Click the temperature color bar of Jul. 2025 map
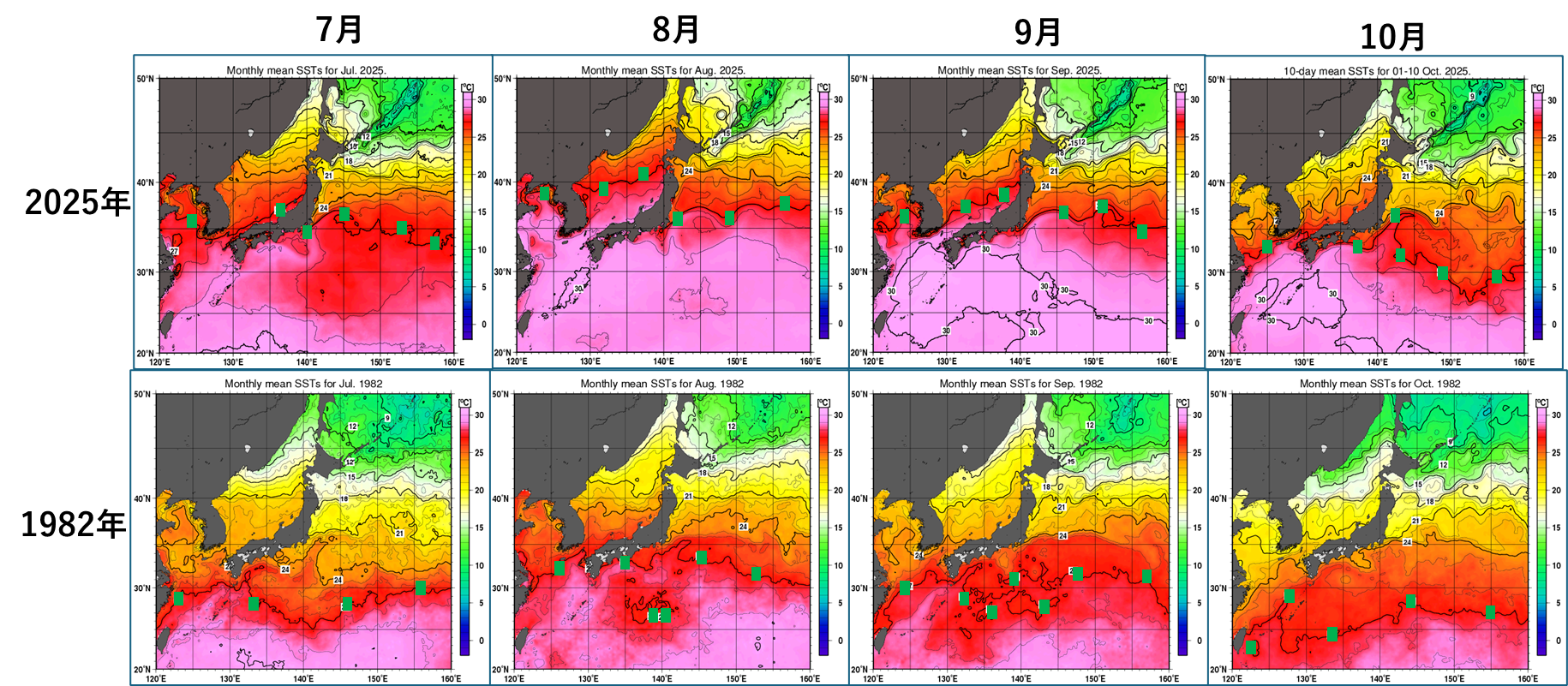This screenshot has width=1568, height=686. (x=467, y=214)
